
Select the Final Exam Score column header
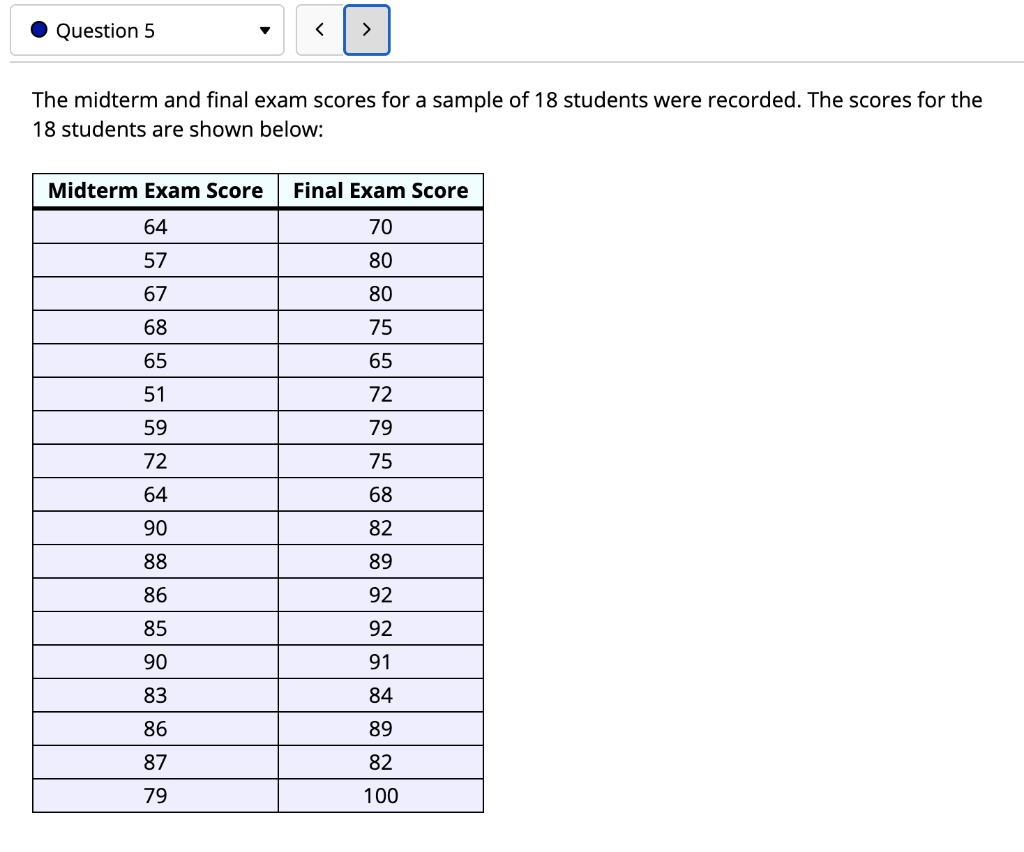click(x=380, y=190)
